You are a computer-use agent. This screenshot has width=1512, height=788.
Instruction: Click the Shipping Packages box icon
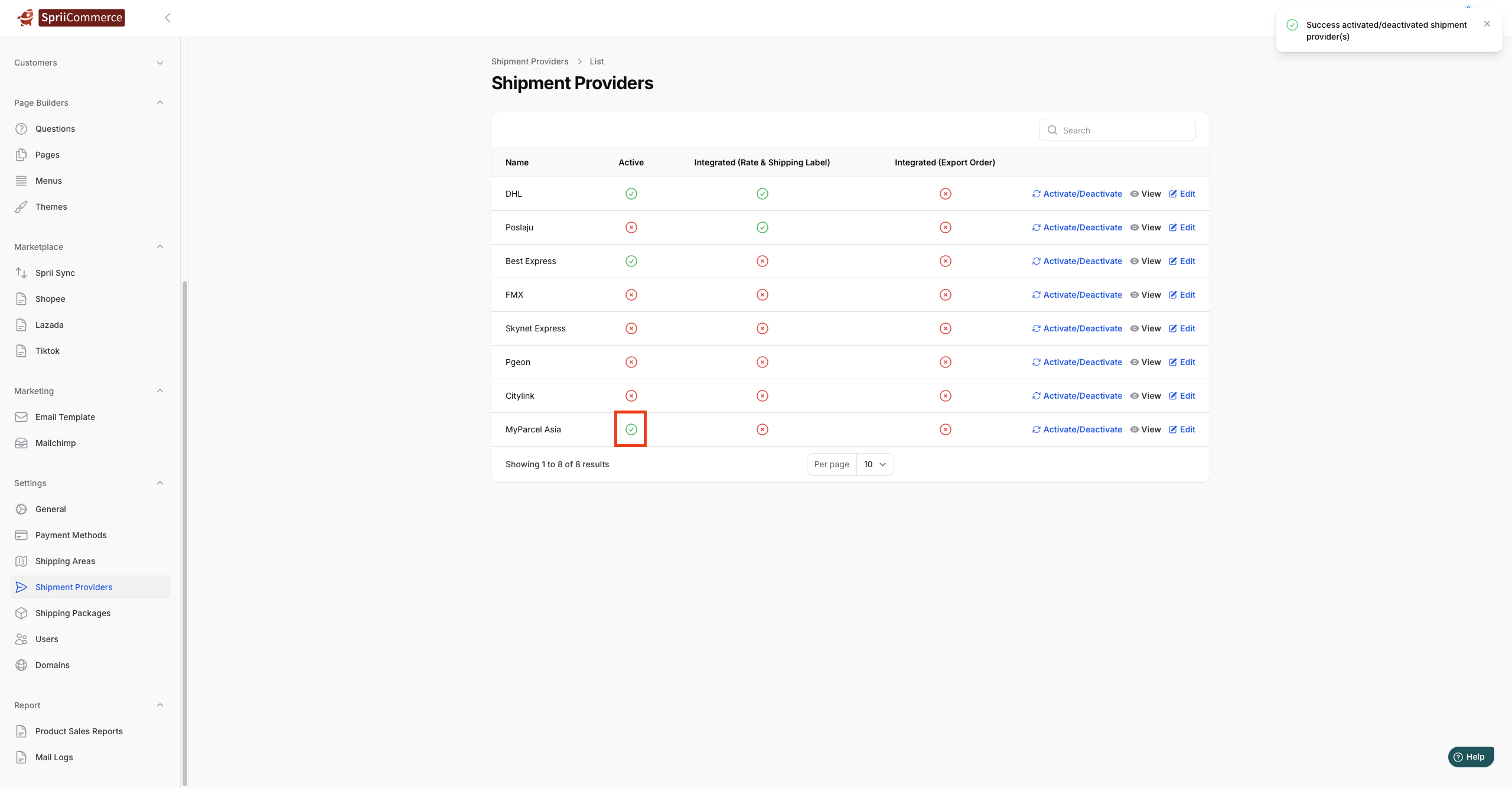(21, 613)
